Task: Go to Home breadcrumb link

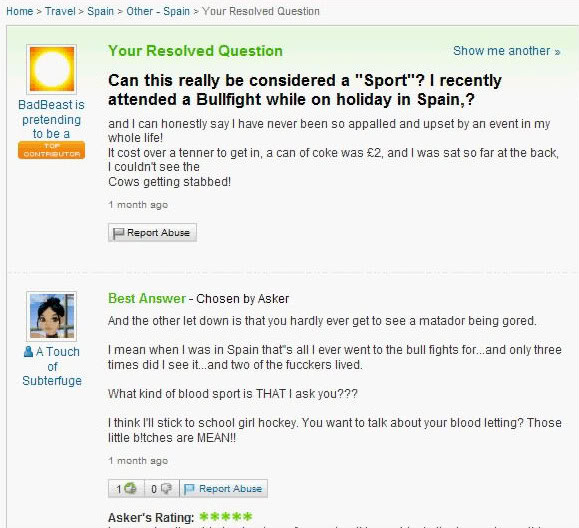Action: (x=20, y=11)
